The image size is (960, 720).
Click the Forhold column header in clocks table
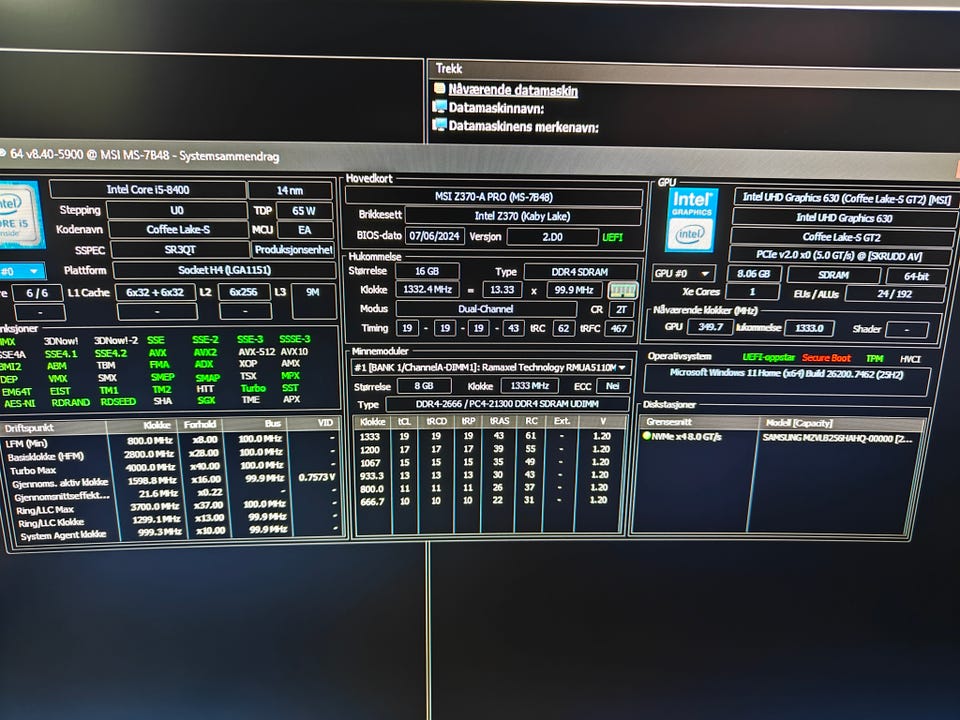pos(200,424)
